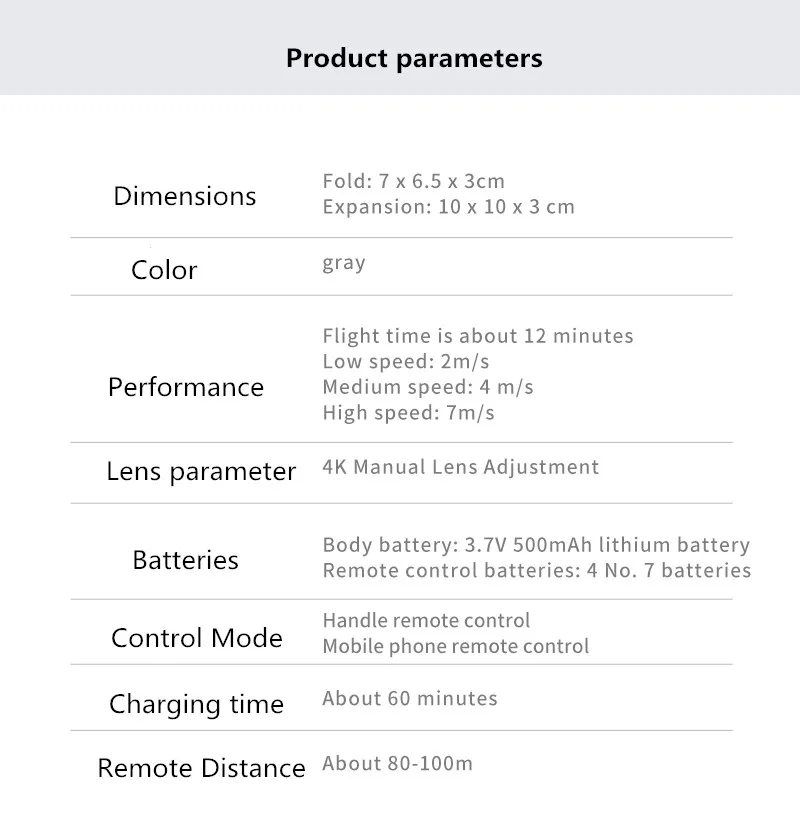The image size is (800, 837).
Task: Click the About 60 minutes charging value
Action: click(x=410, y=698)
